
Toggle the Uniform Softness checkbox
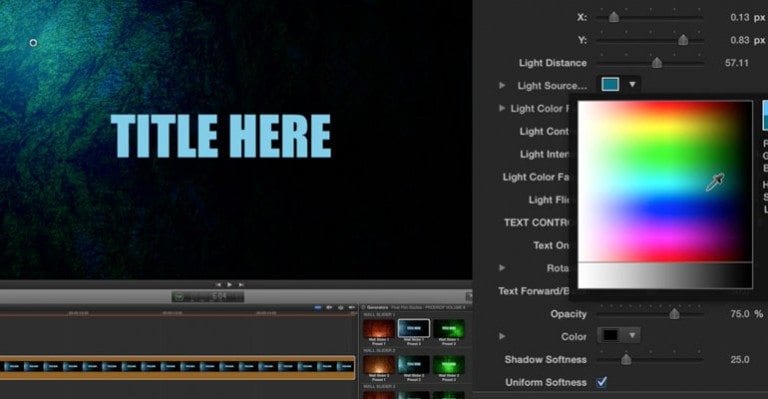(602, 382)
